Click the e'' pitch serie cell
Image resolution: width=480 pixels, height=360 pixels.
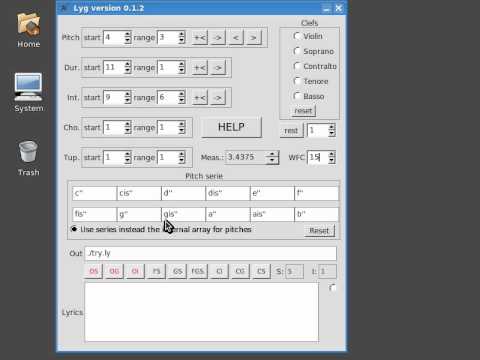point(272,193)
